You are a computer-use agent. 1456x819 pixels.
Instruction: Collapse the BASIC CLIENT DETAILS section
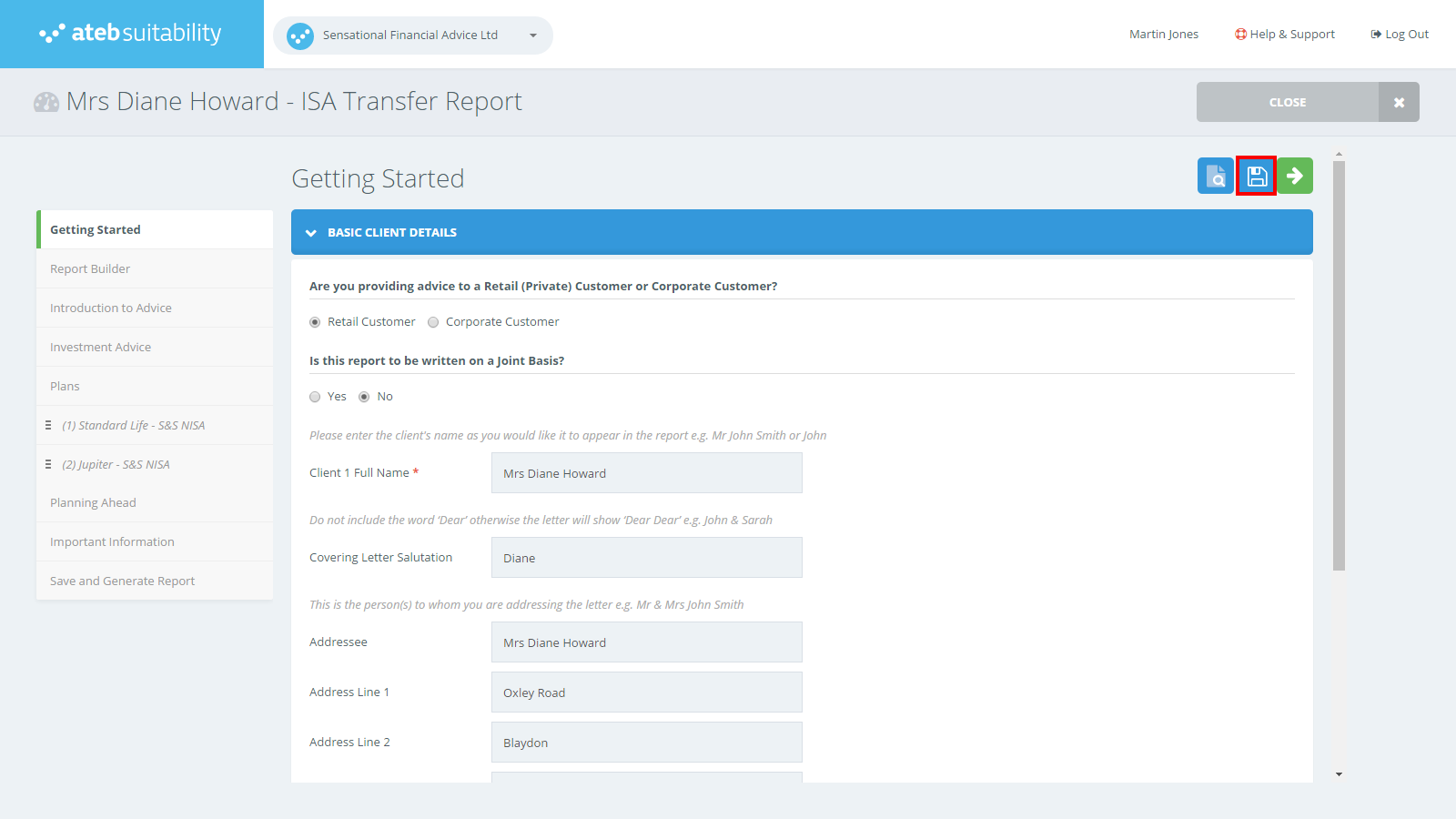pyautogui.click(x=312, y=232)
